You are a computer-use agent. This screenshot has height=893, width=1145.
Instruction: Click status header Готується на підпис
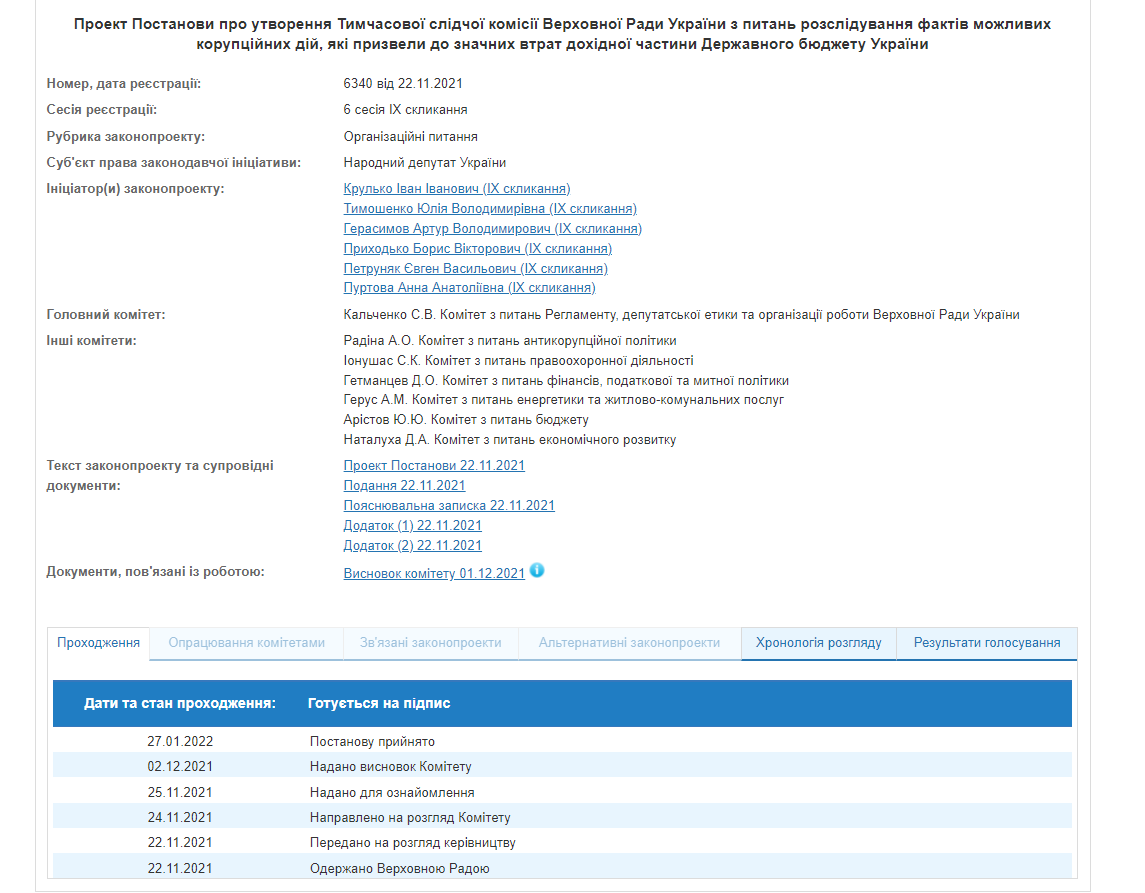[379, 703]
